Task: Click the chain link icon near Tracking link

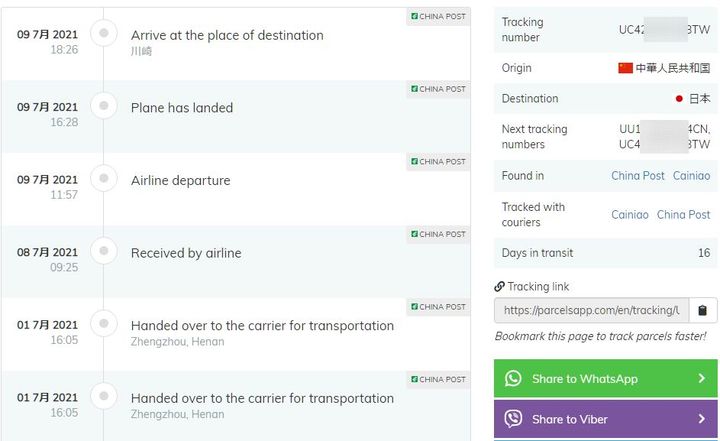Action: point(499,287)
